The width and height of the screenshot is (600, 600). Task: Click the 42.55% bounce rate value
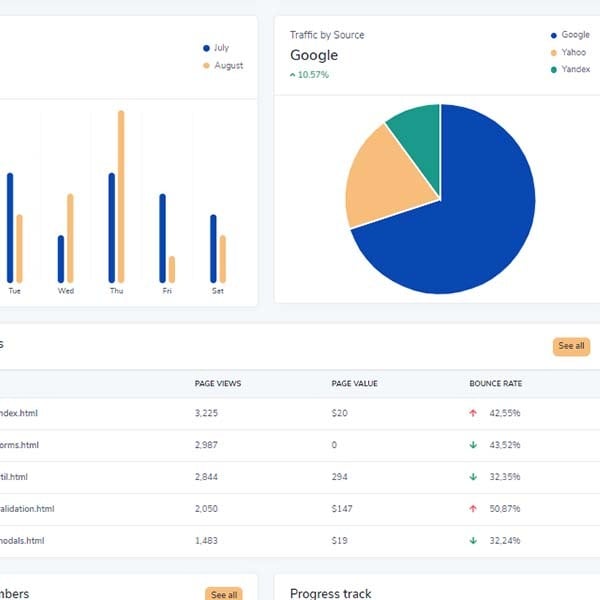(505, 413)
